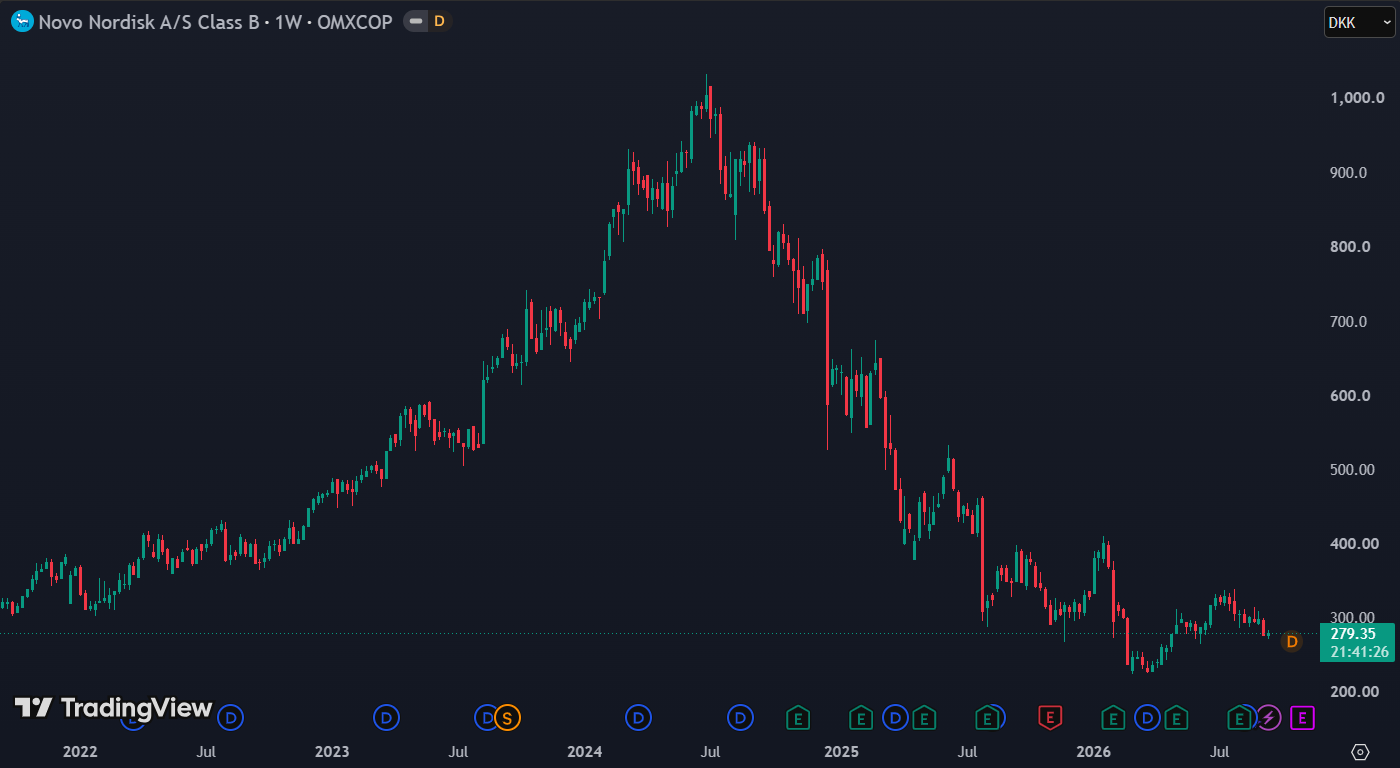This screenshot has width=1400, height=768.
Task: Click the 2025 label on time axis
Action: [x=841, y=751]
